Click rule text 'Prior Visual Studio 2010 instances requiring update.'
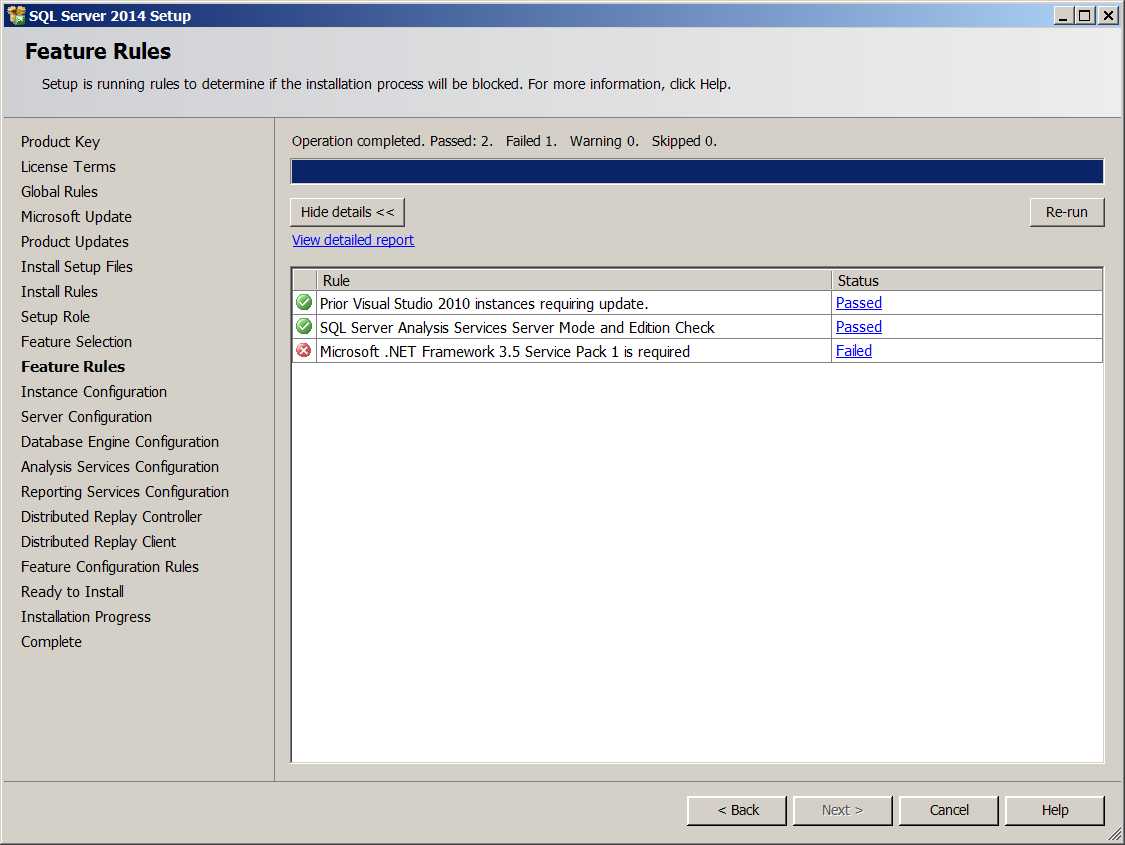The width and height of the screenshot is (1125, 845). 484,303
